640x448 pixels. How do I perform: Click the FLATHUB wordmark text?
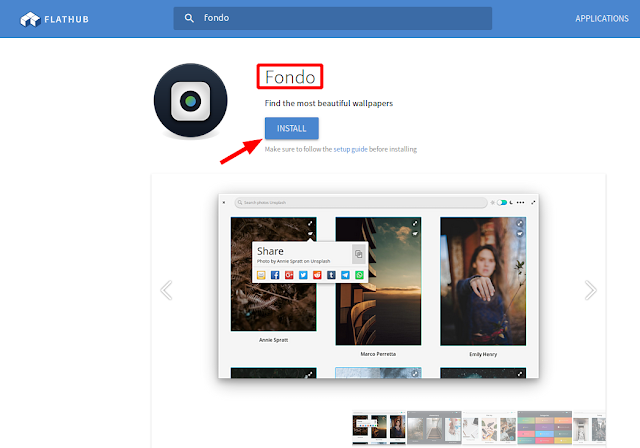pos(66,19)
